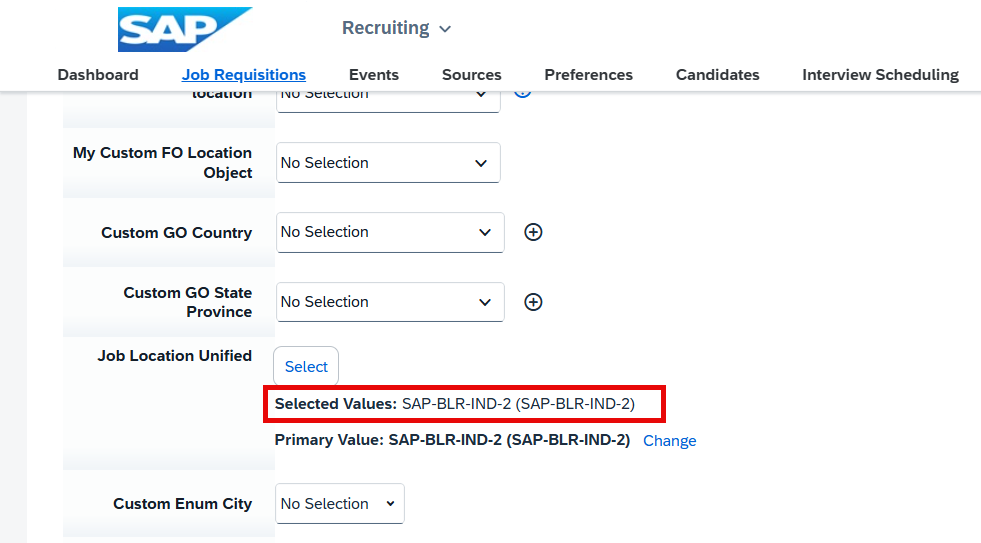Switch to the Events tab
The height and width of the screenshot is (543, 981).
click(374, 74)
